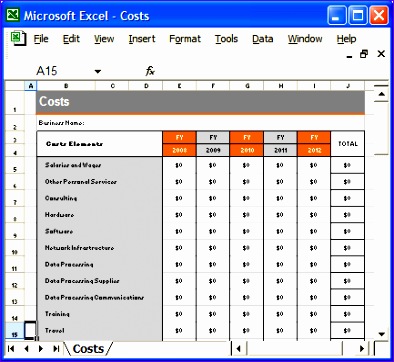Click the fx insert function icon
Viewport: 394px width, 362px height.
tap(150, 71)
